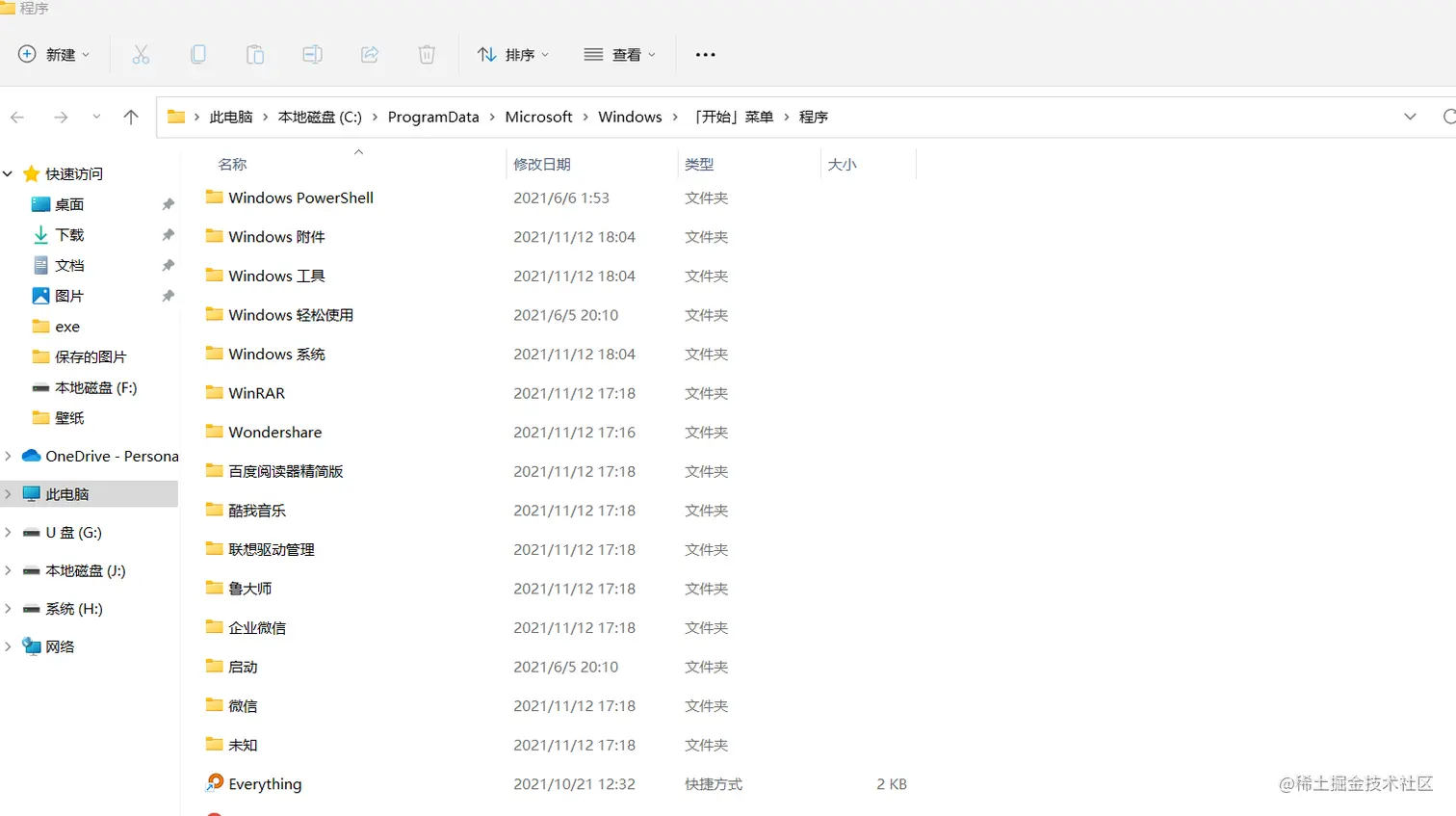Open the more options ellipsis menu
1456x816 pixels.
pyautogui.click(x=705, y=55)
